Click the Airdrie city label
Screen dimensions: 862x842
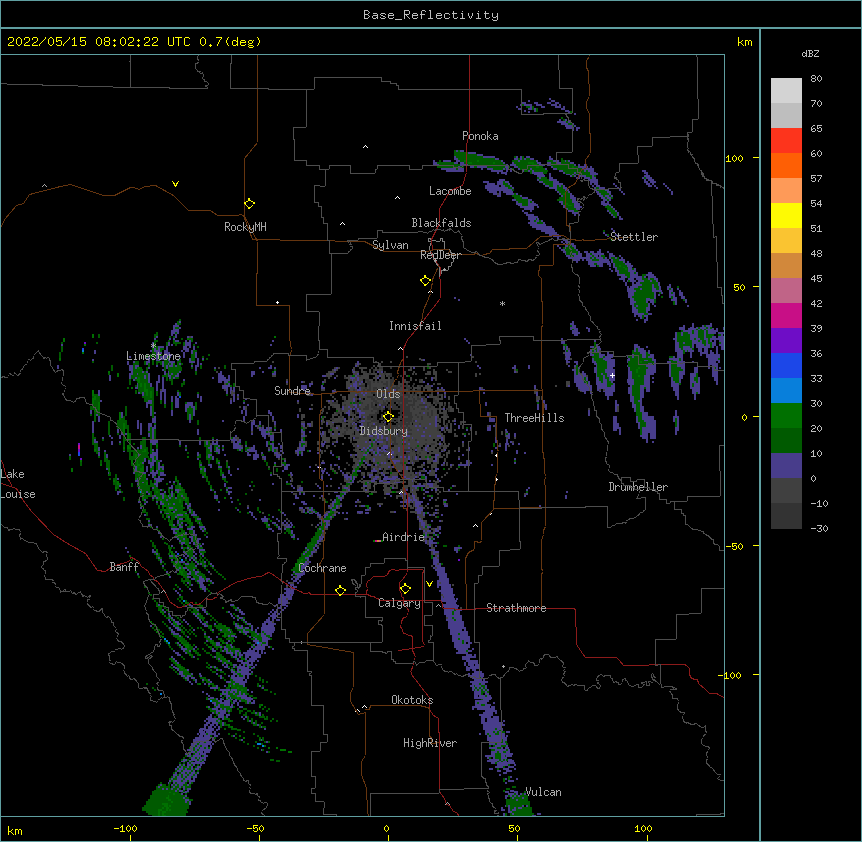[404, 537]
